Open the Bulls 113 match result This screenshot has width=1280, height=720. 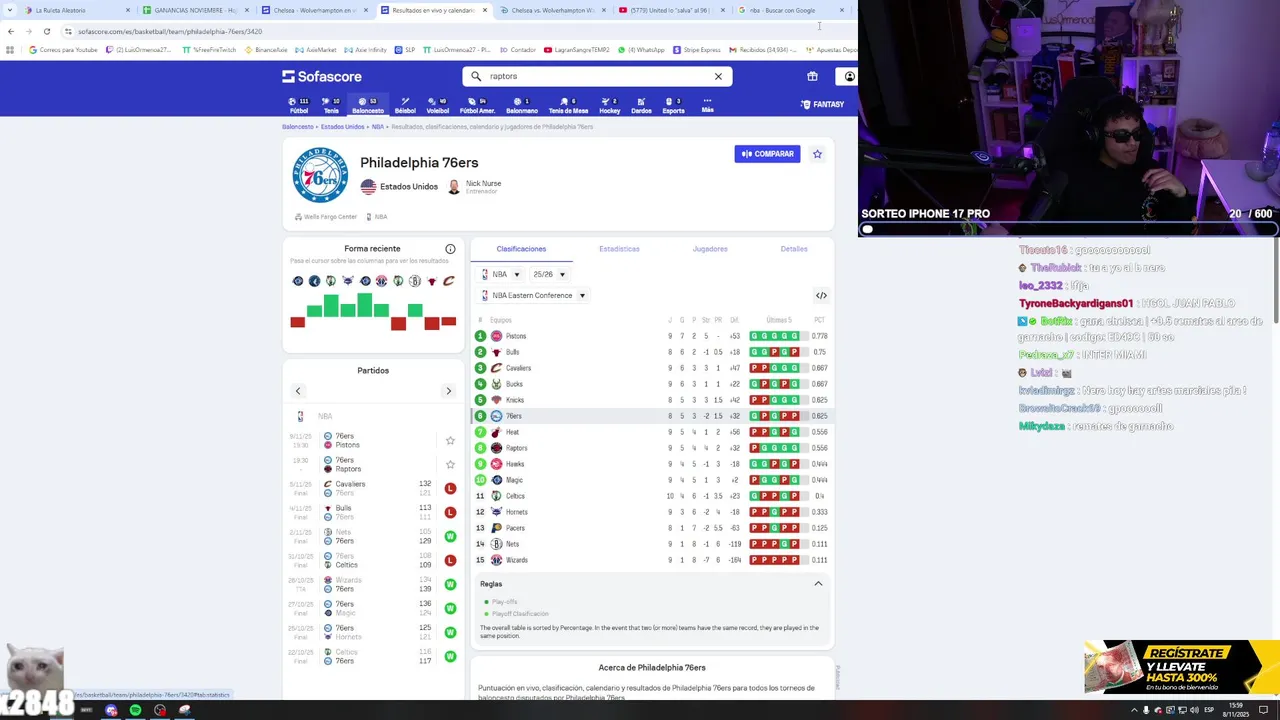pos(373,512)
